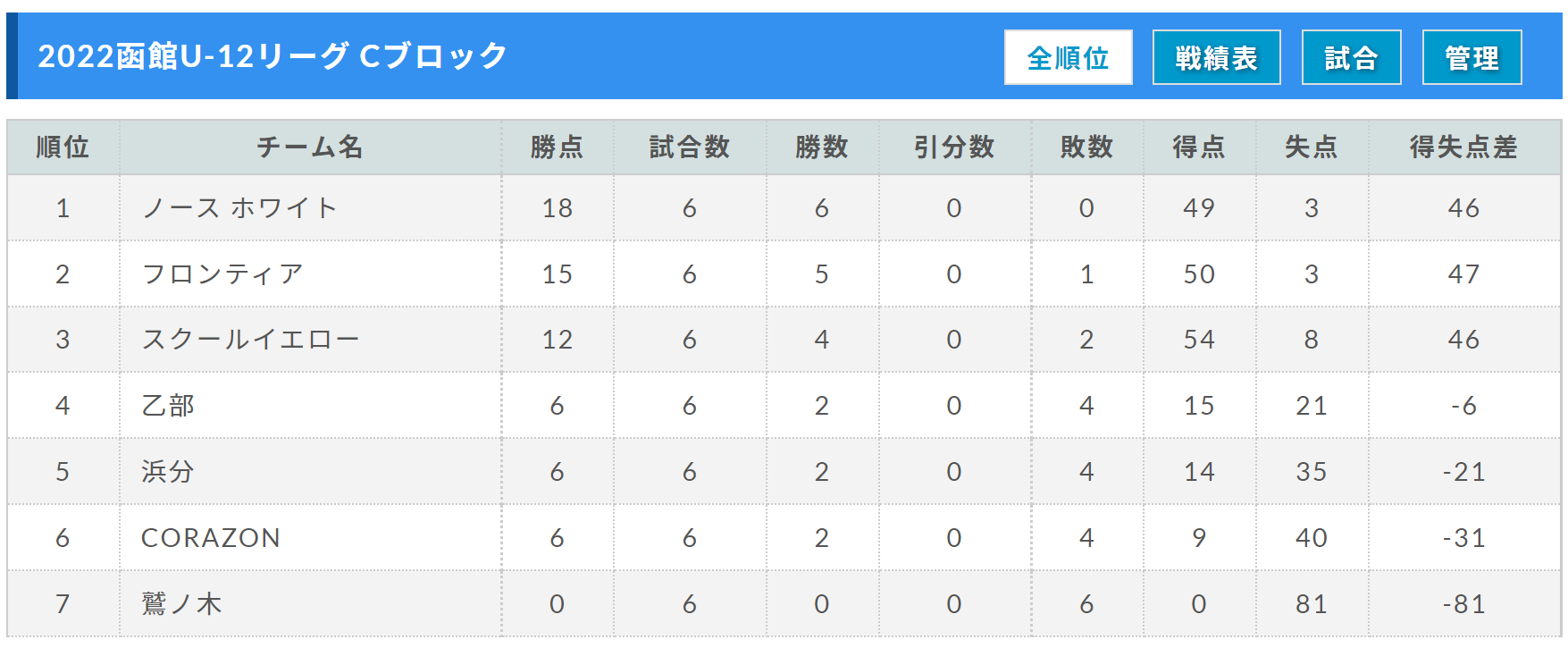1568x648 pixels.
Task: Select team 鷲ノ木
Action: point(181,604)
